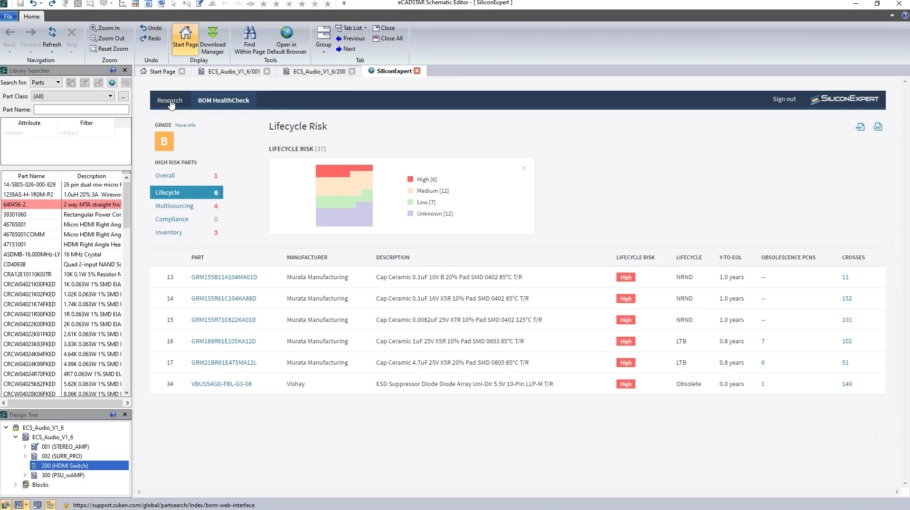Image resolution: width=910 pixels, height=510 pixels.
Task: Click Close All tabs ribbon button
Action: click(388, 38)
